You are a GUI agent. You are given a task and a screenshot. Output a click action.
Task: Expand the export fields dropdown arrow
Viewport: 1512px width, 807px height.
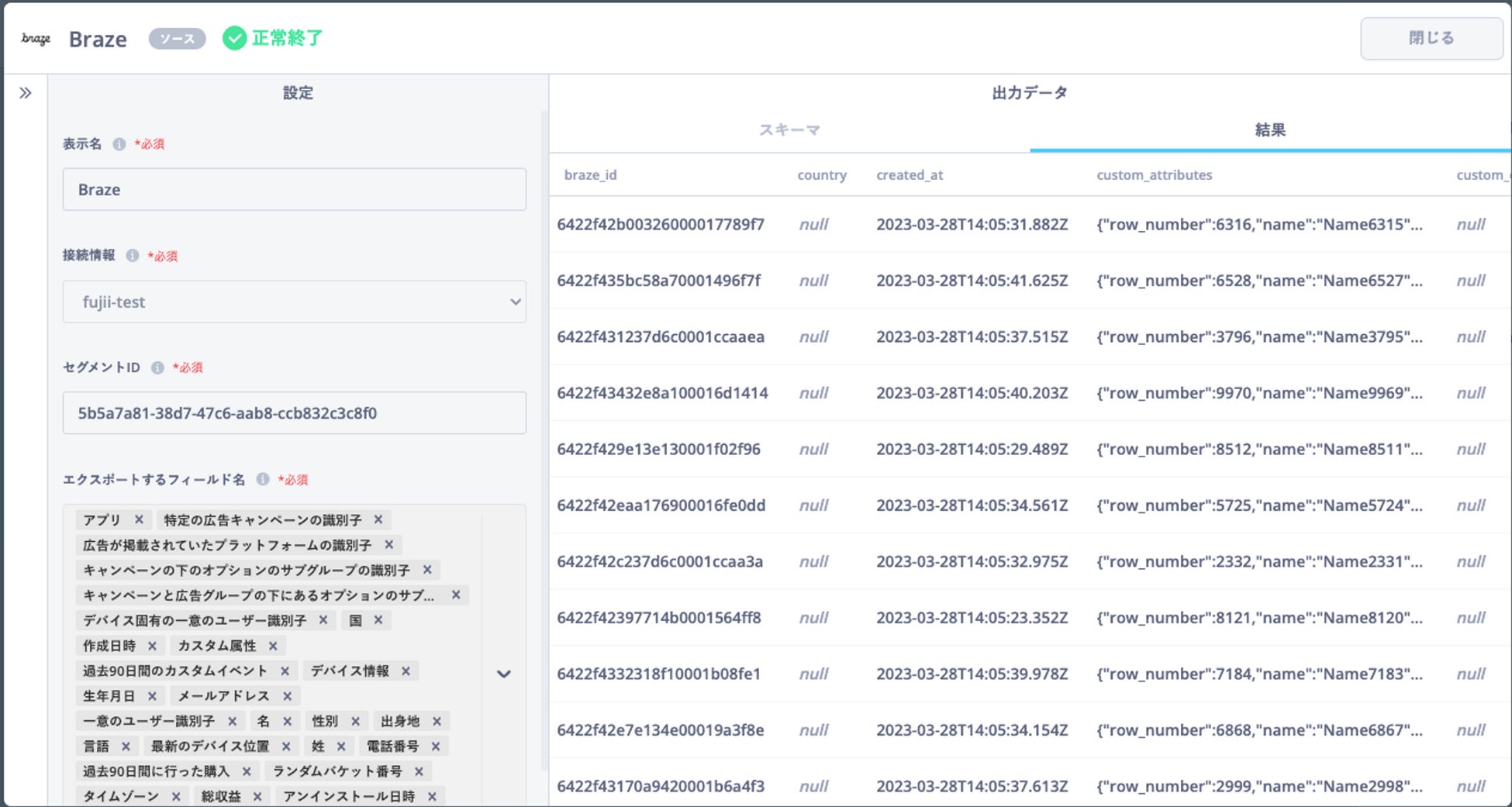pos(504,674)
